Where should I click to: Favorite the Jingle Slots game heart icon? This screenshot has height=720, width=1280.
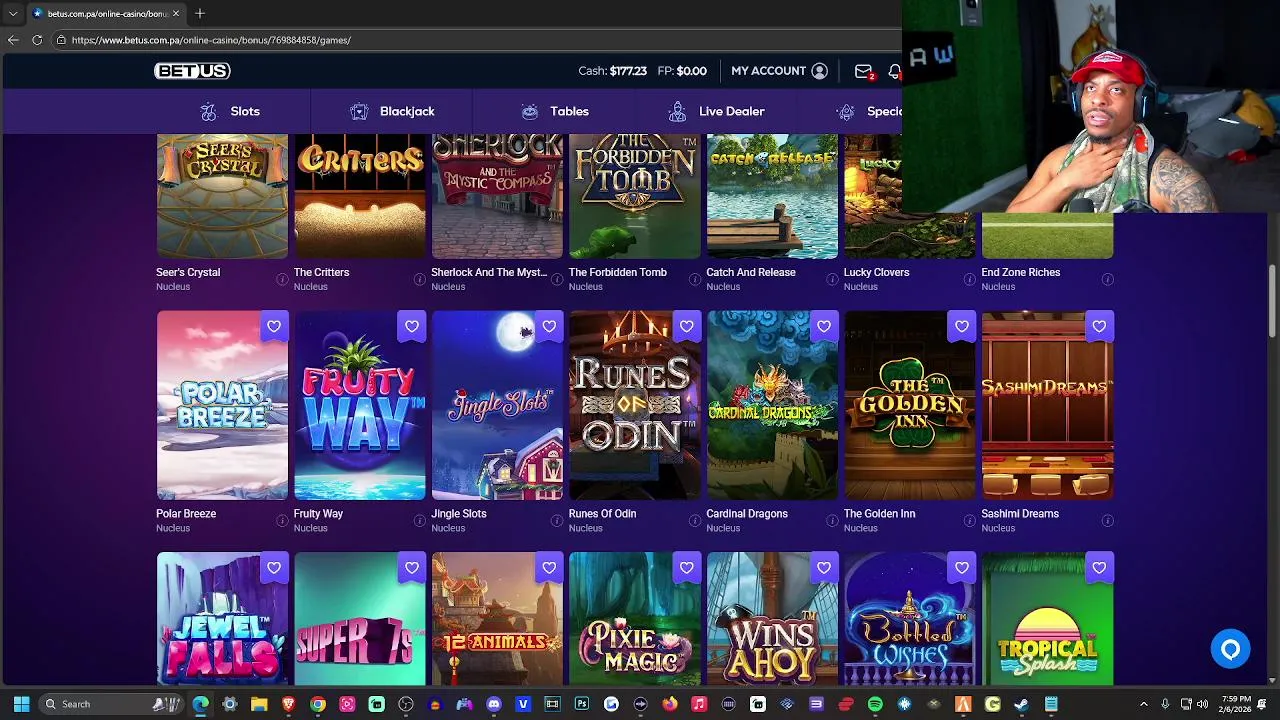549,326
